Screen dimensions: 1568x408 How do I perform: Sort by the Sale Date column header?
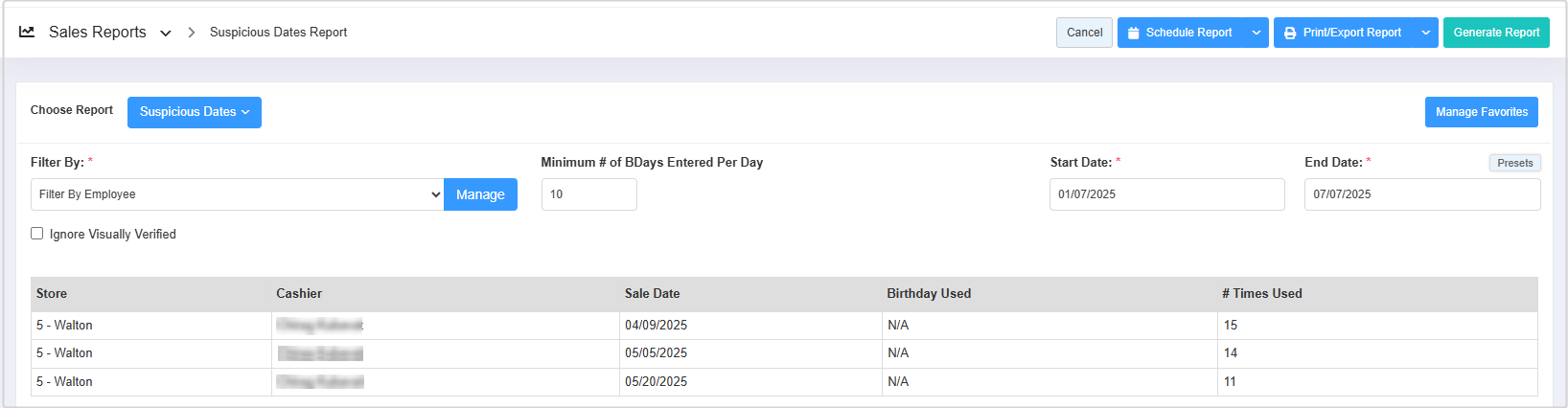click(653, 294)
